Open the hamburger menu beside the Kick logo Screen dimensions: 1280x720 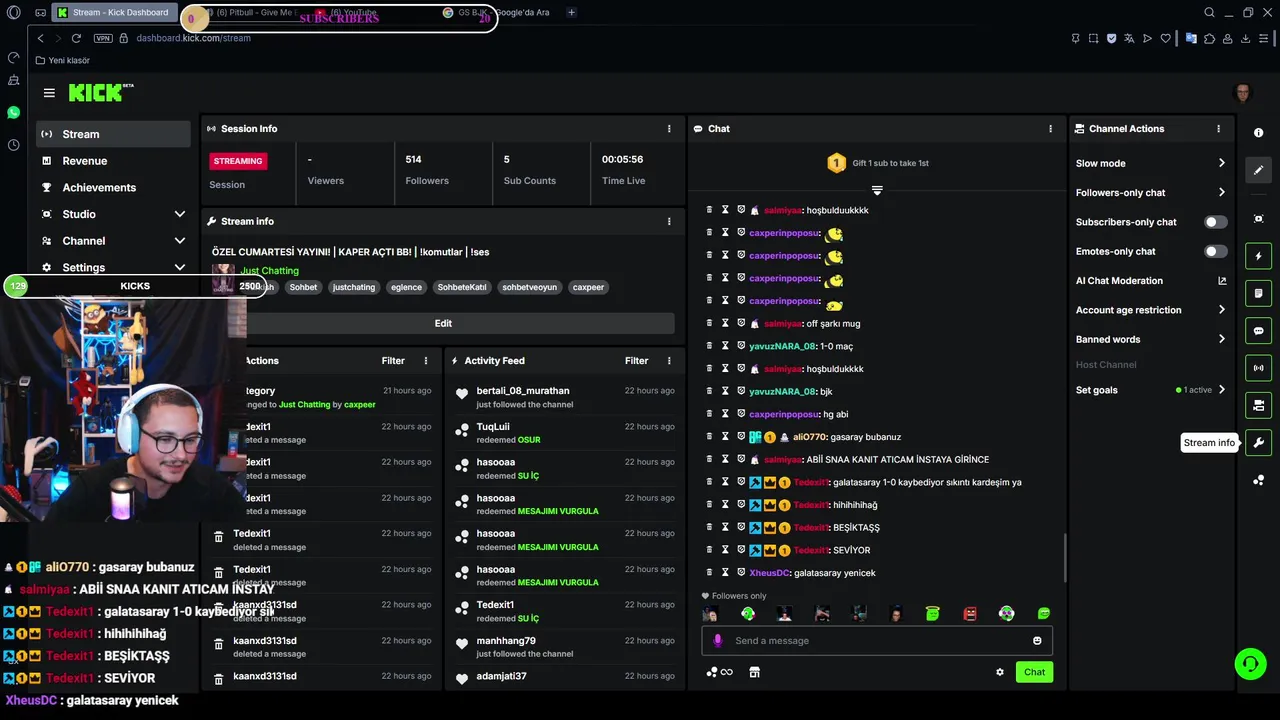(49, 93)
